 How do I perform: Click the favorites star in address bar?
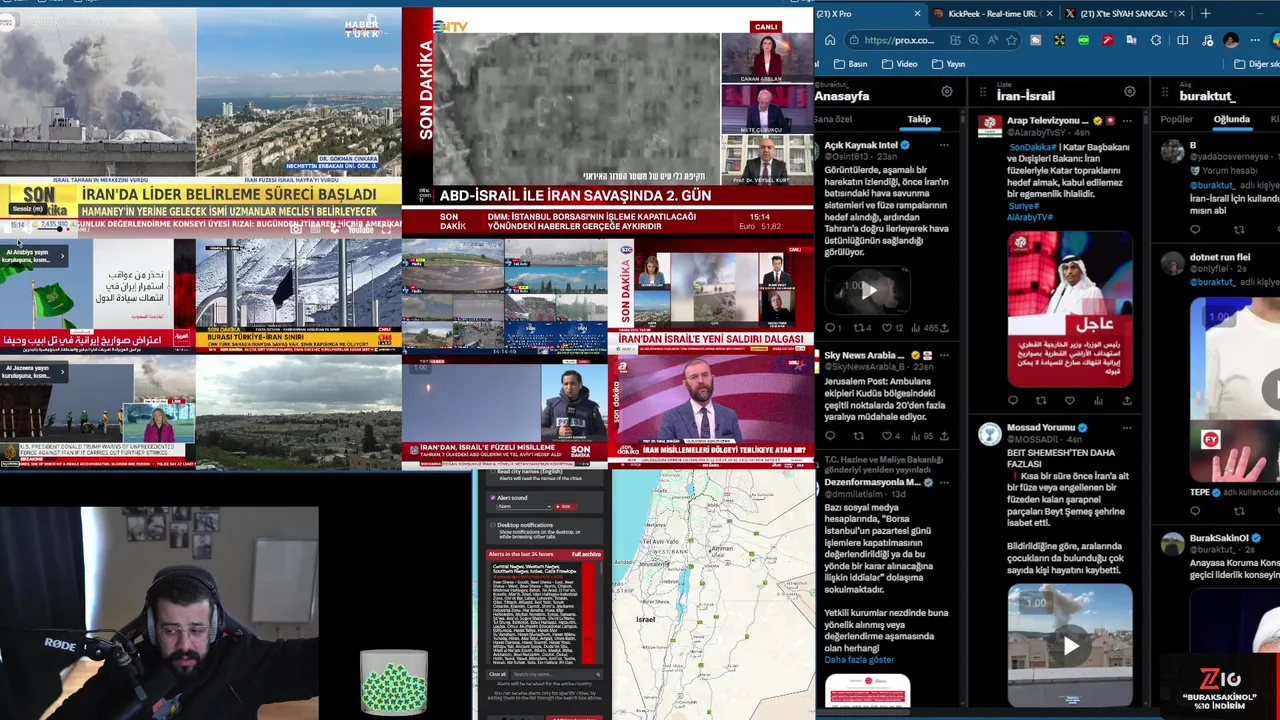[x=1011, y=40]
